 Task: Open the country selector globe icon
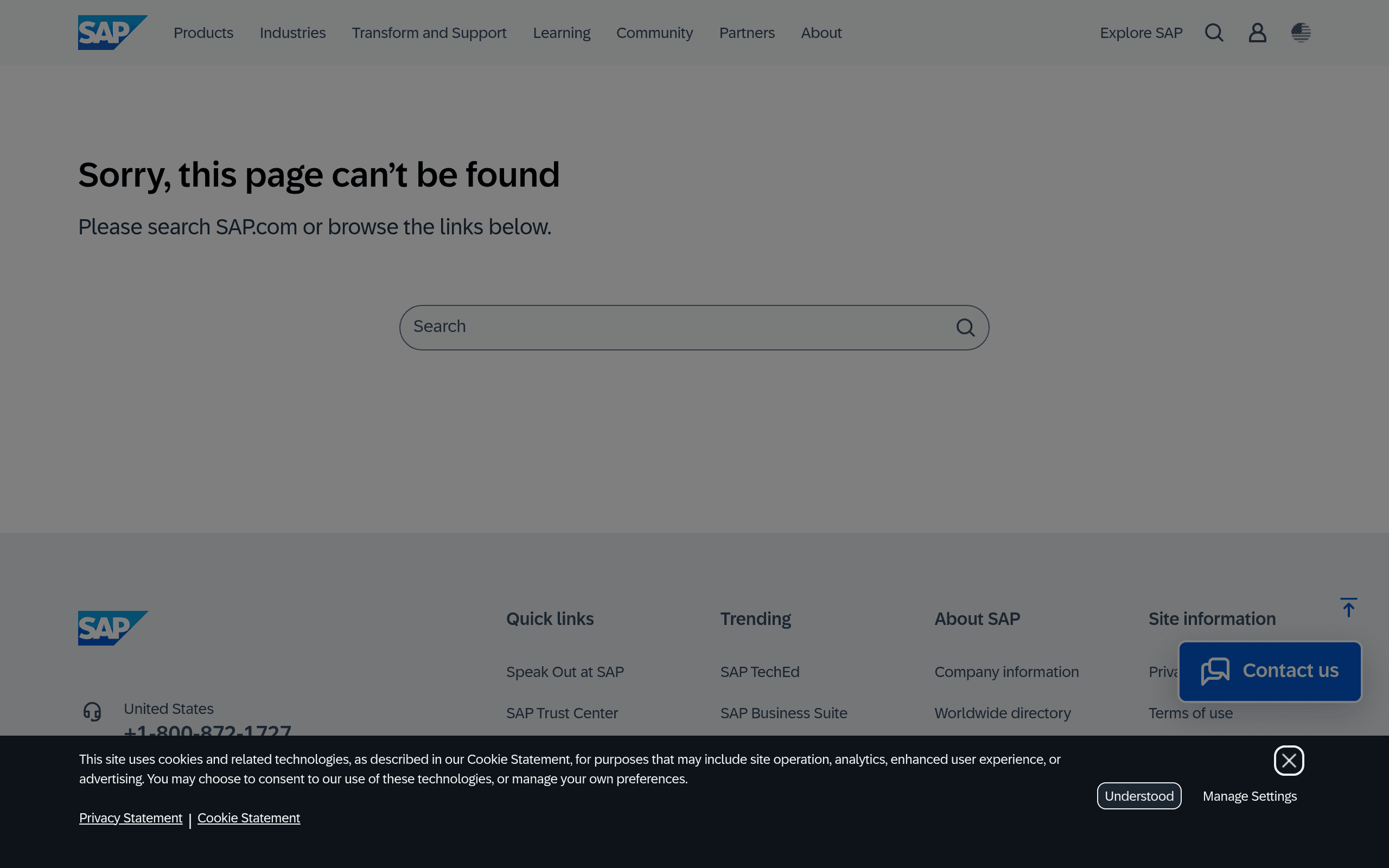click(1301, 33)
